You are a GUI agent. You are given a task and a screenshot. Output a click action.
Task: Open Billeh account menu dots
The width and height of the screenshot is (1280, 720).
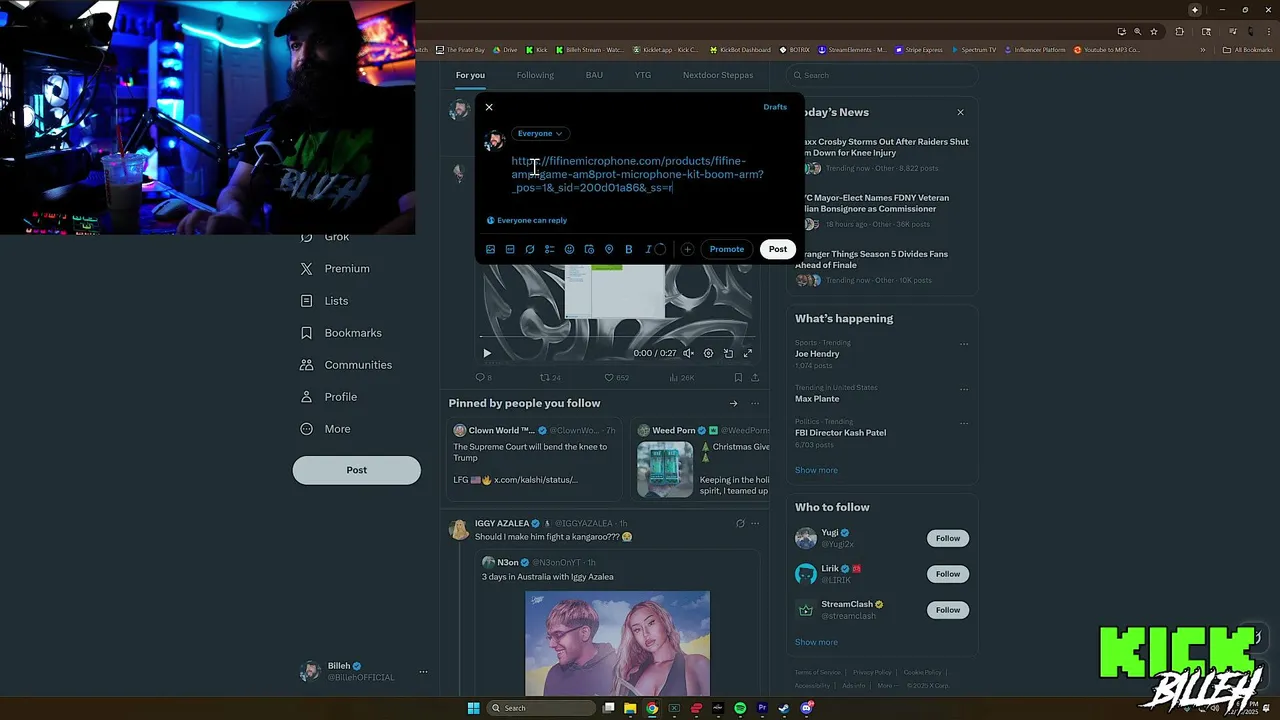(x=423, y=672)
